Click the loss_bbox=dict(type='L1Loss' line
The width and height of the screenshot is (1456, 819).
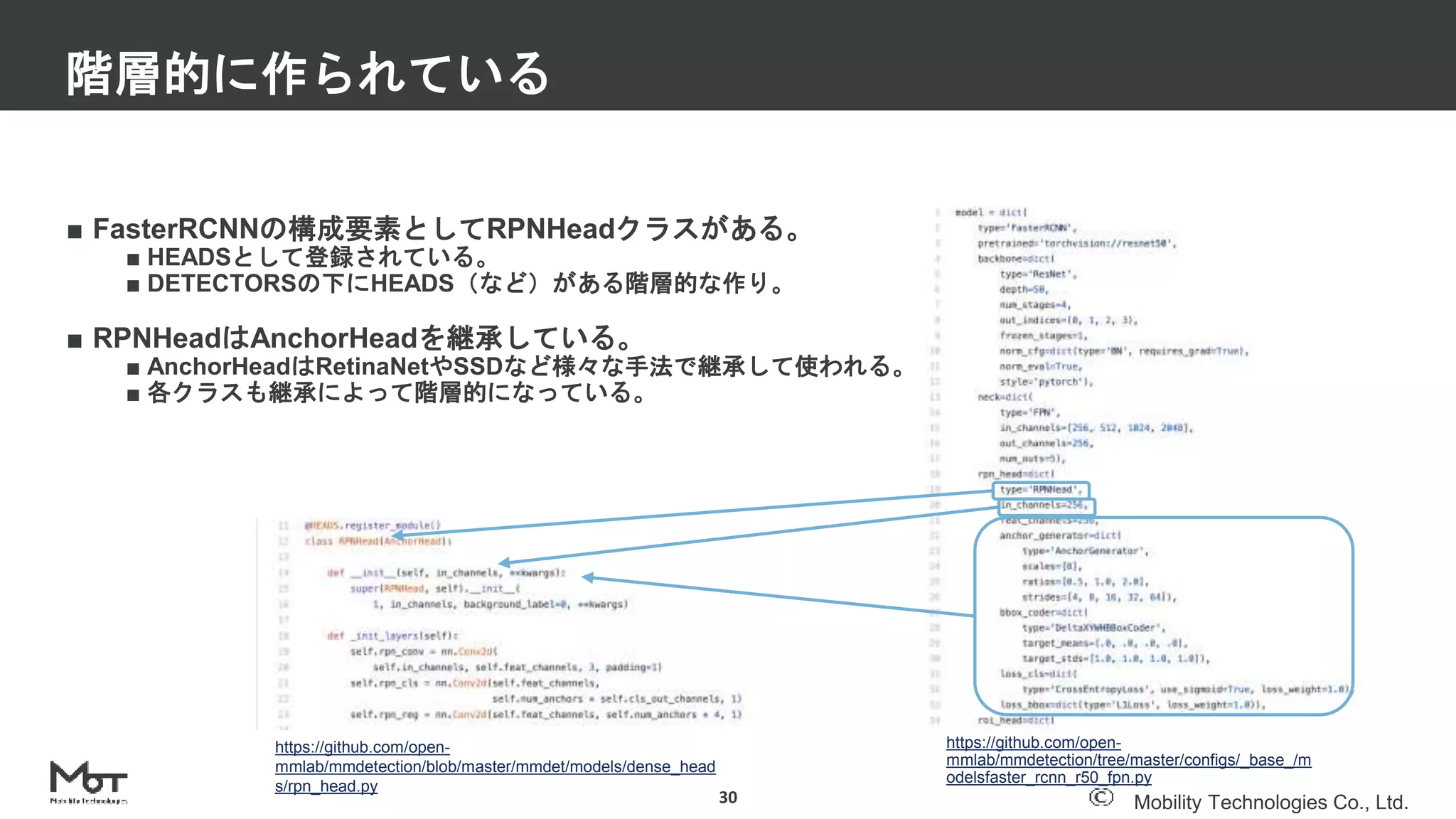(1133, 705)
